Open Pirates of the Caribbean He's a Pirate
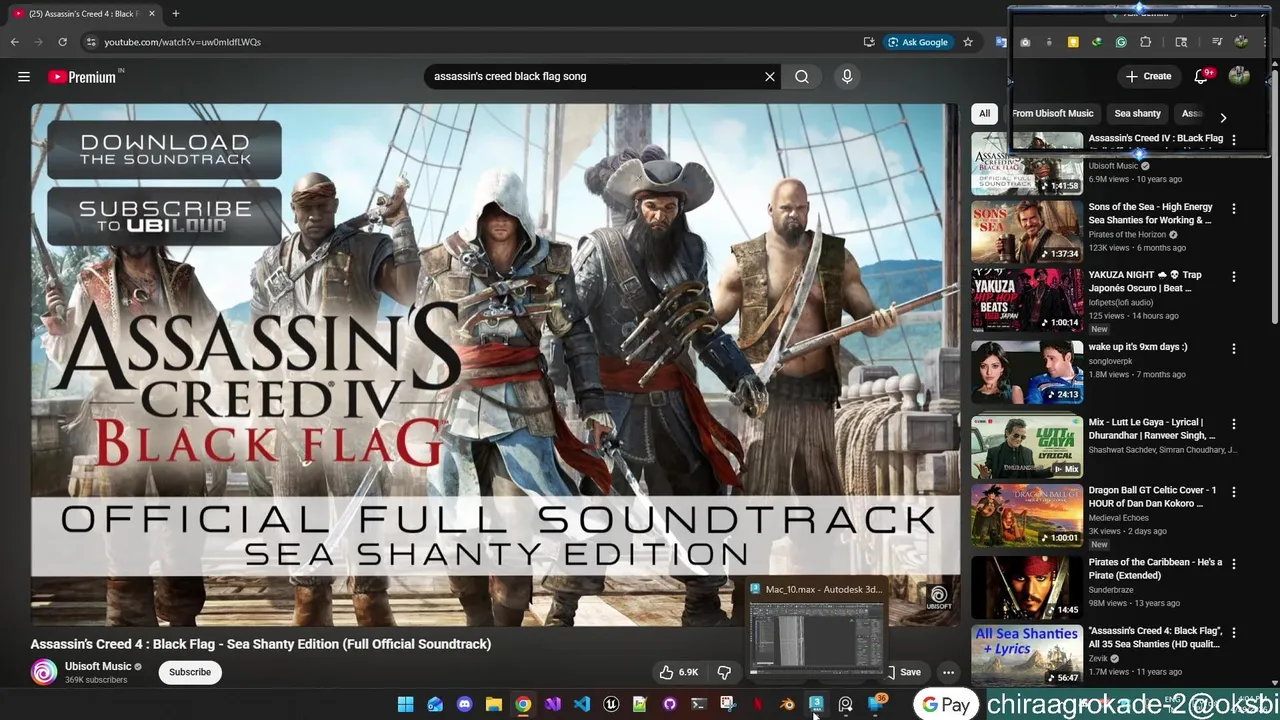Image resolution: width=1280 pixels, height=720 pixels. [x=1155, y=569]
